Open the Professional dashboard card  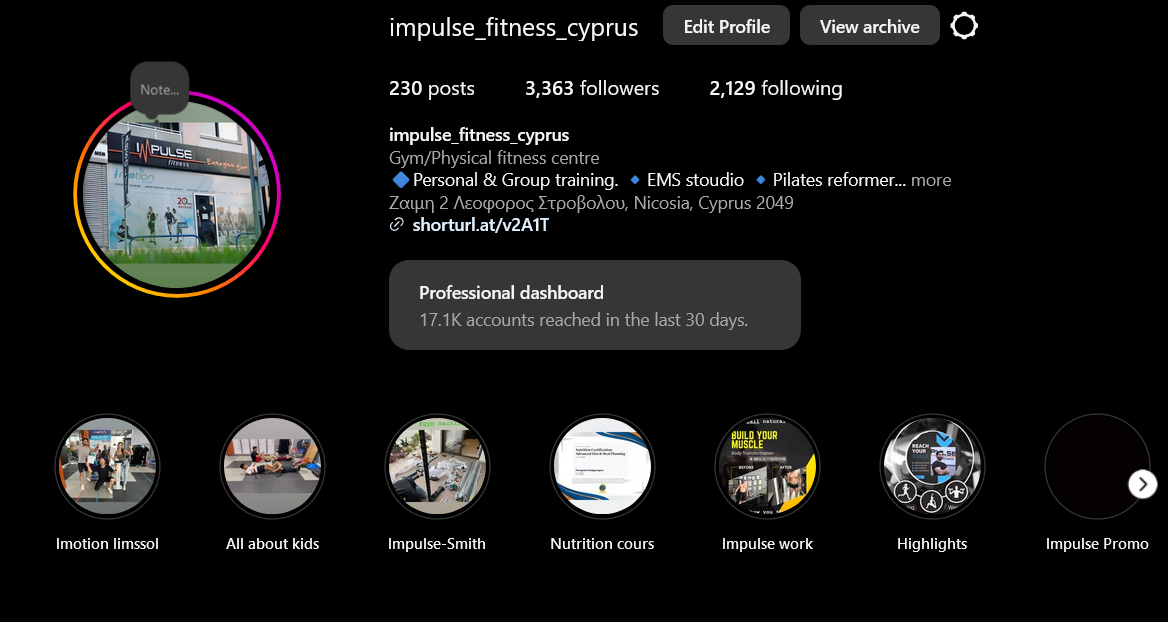594,305
